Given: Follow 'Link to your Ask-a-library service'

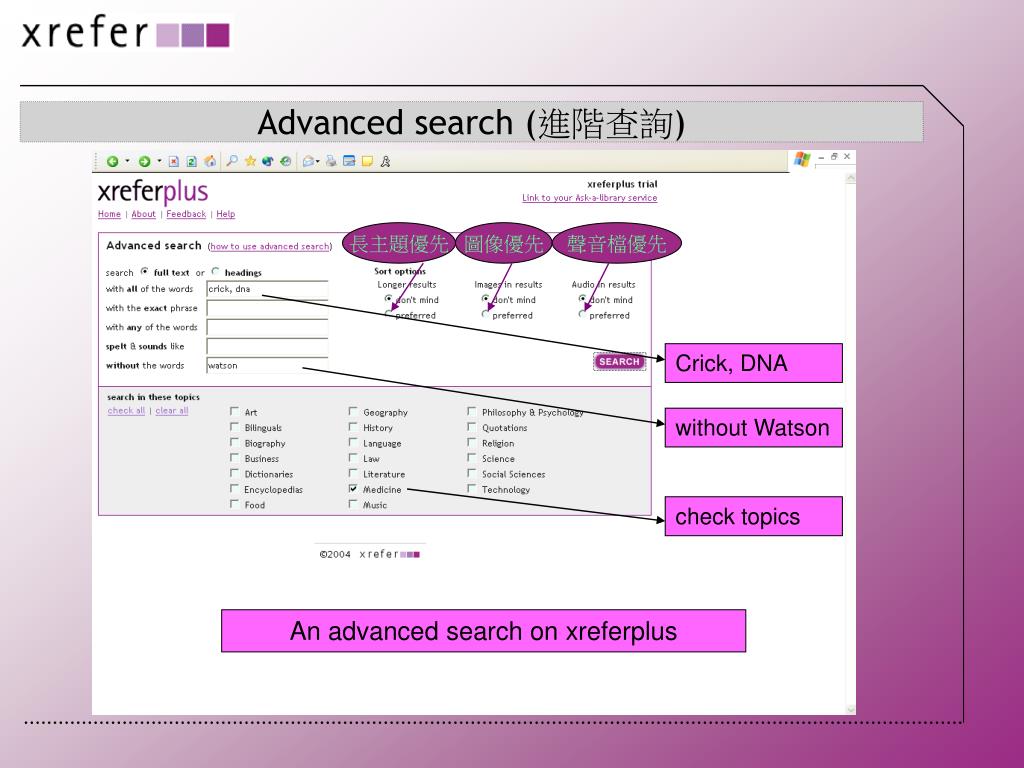Looking at the screenshot, I should coord(590,198).
